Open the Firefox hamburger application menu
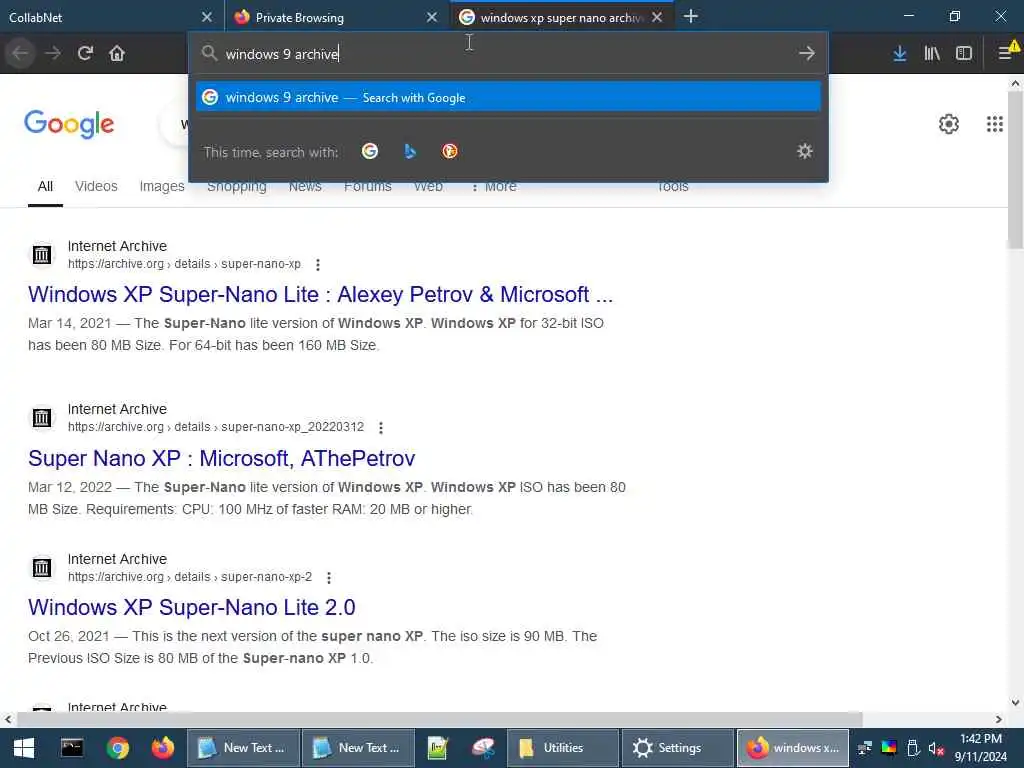 point(1006,53)
